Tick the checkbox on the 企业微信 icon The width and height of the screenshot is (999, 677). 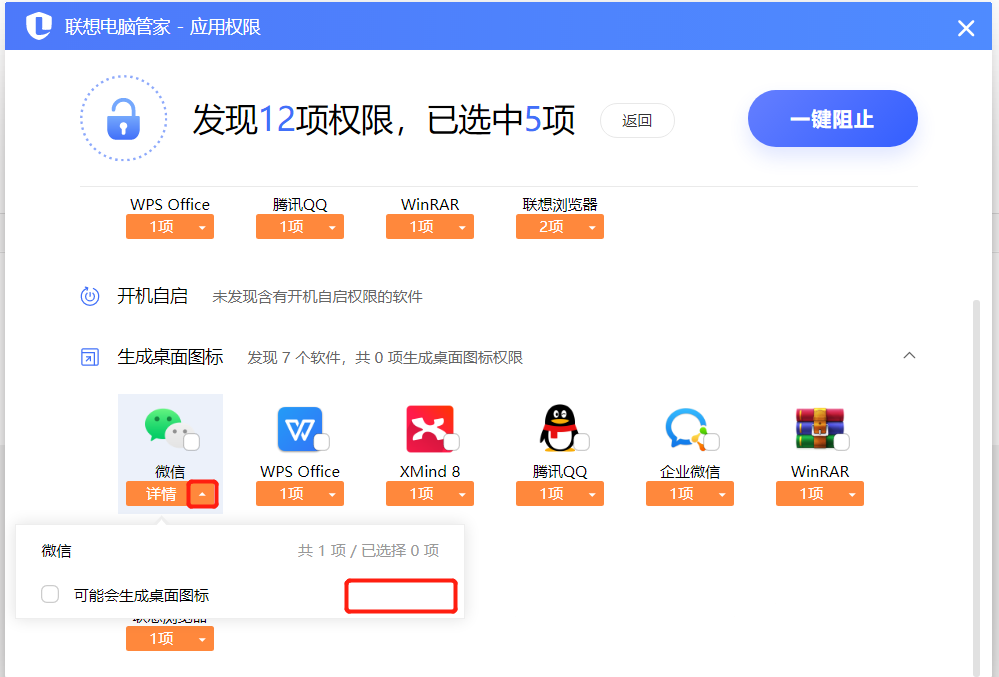tap(712, 441)
